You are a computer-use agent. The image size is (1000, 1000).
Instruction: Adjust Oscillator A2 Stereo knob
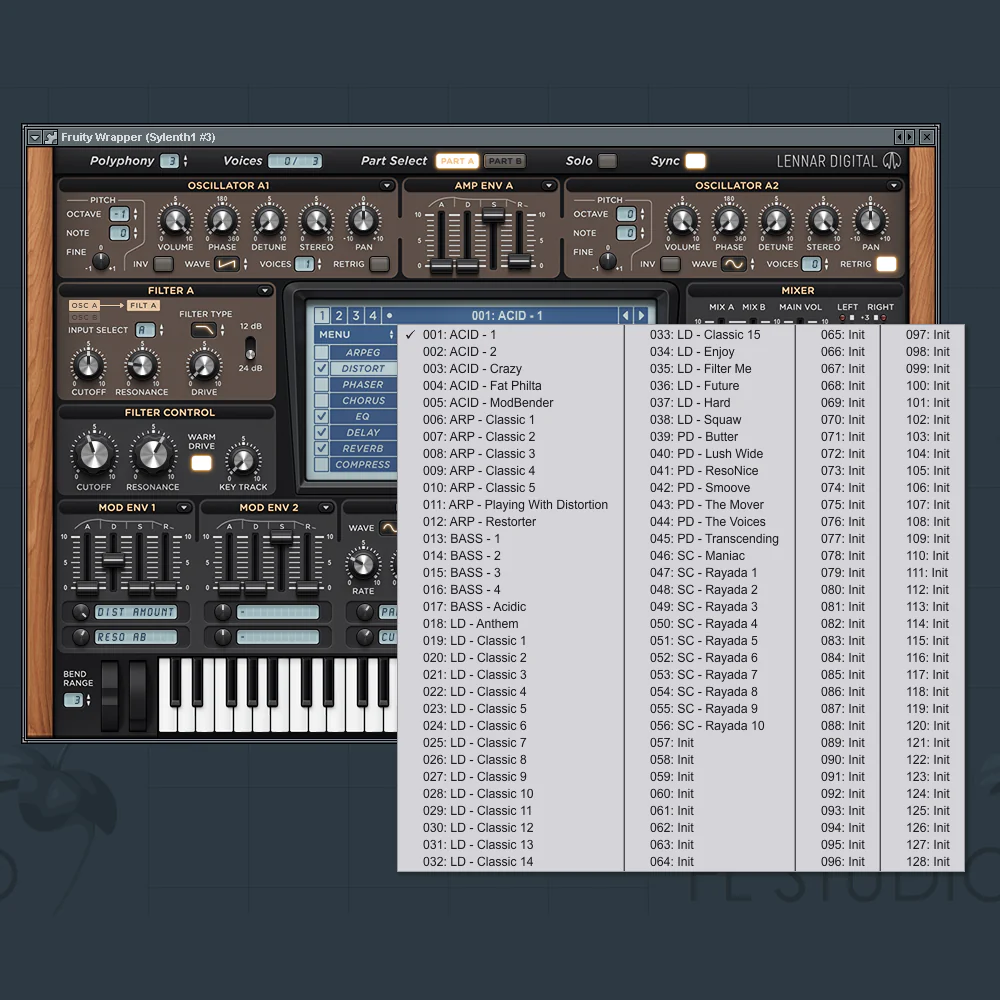(x=823, y=221)
